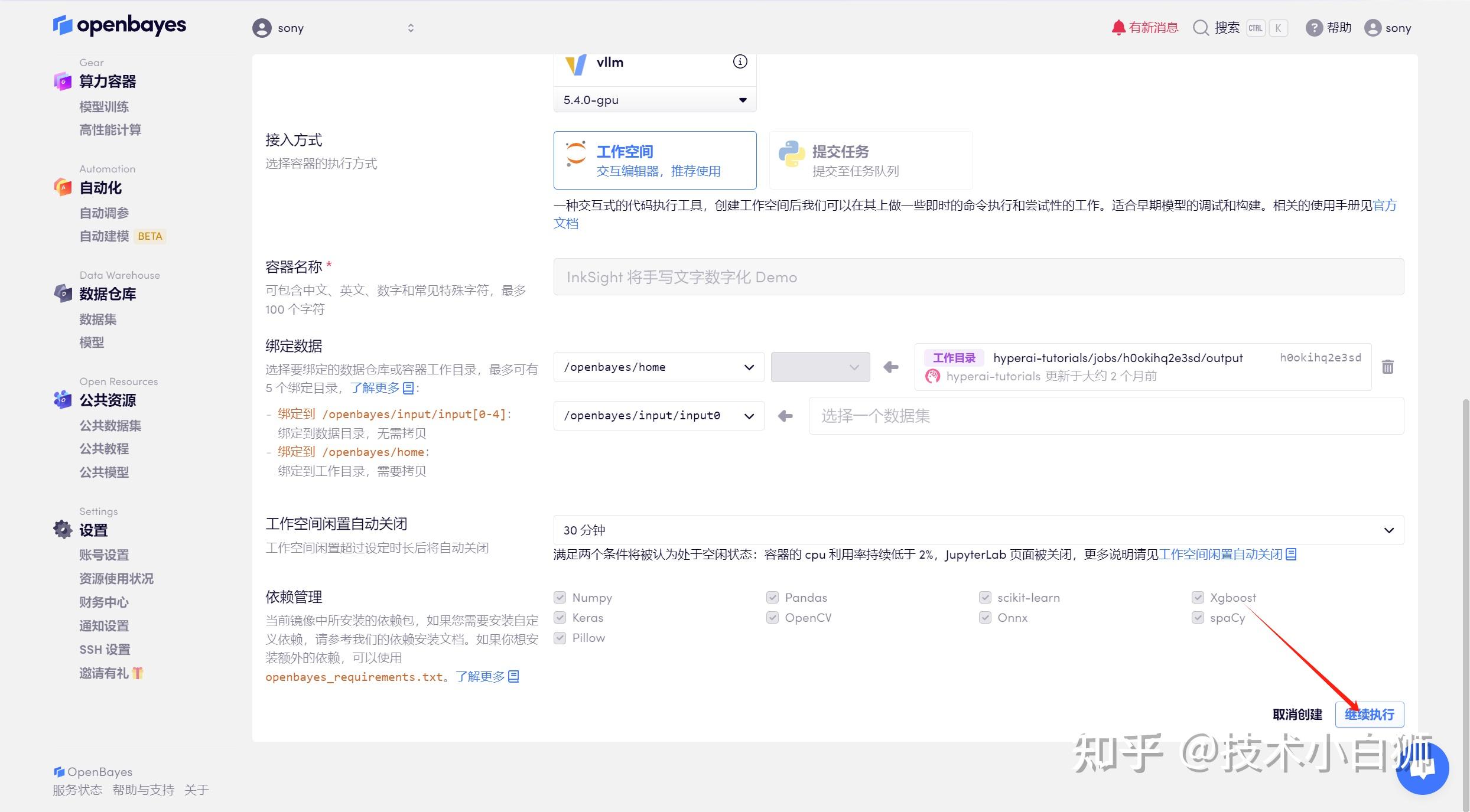Open the 算力容器 section icon in sidebar
This screenshot has height=812, width=1470.
(x=63, y=81)
